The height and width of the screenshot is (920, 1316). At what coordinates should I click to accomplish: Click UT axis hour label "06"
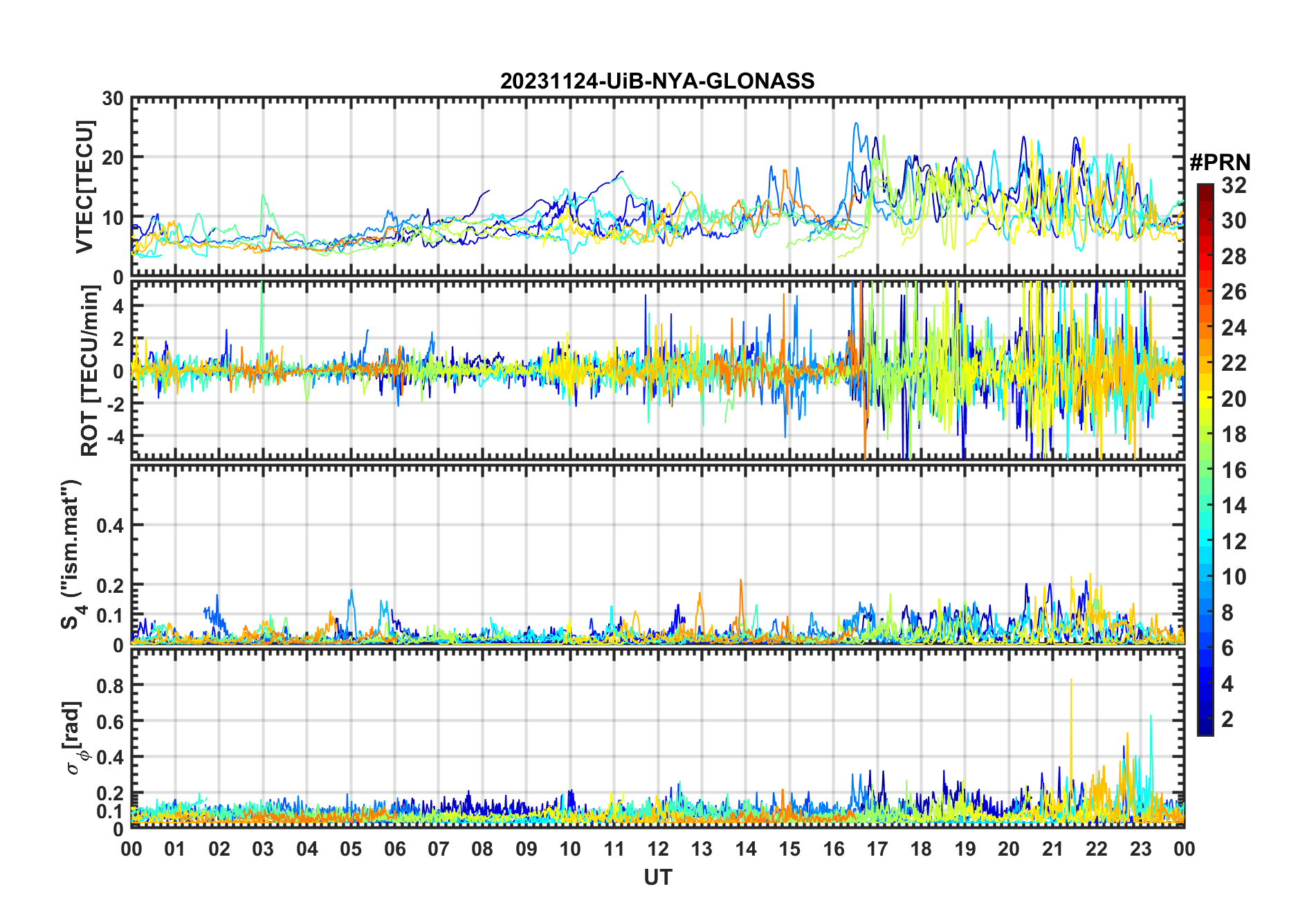394,849
